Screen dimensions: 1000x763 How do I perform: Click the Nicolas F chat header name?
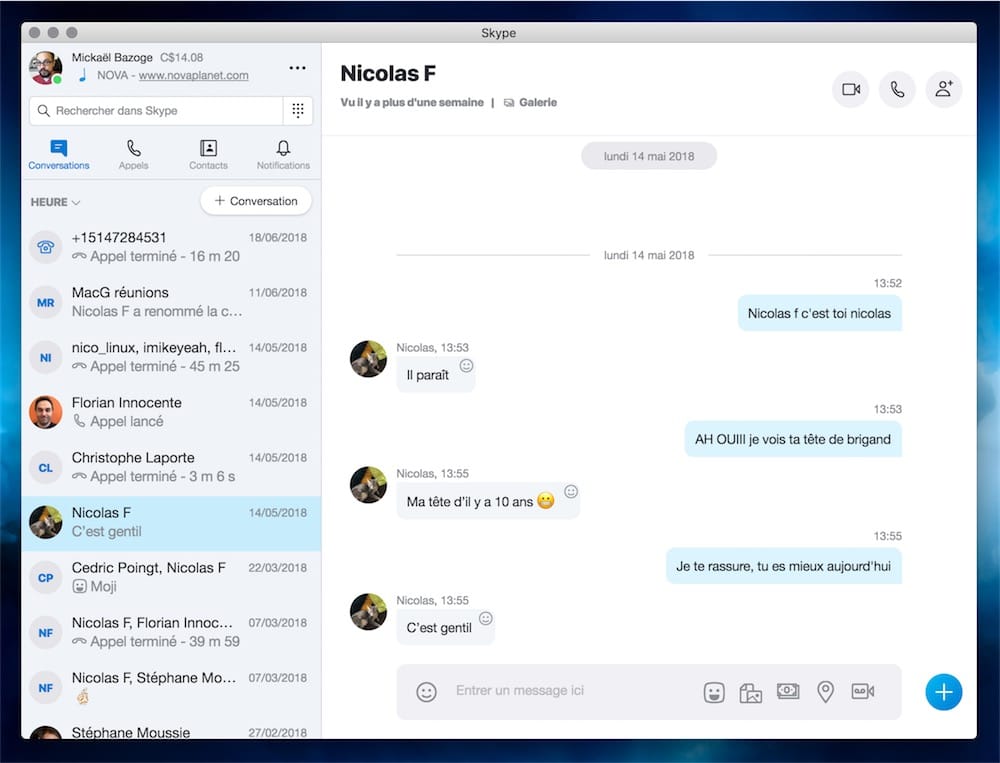click(388, 74)
